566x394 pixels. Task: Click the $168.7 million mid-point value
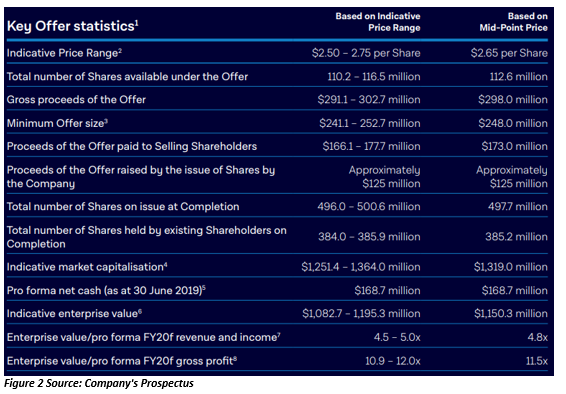[x=514, y=290]
